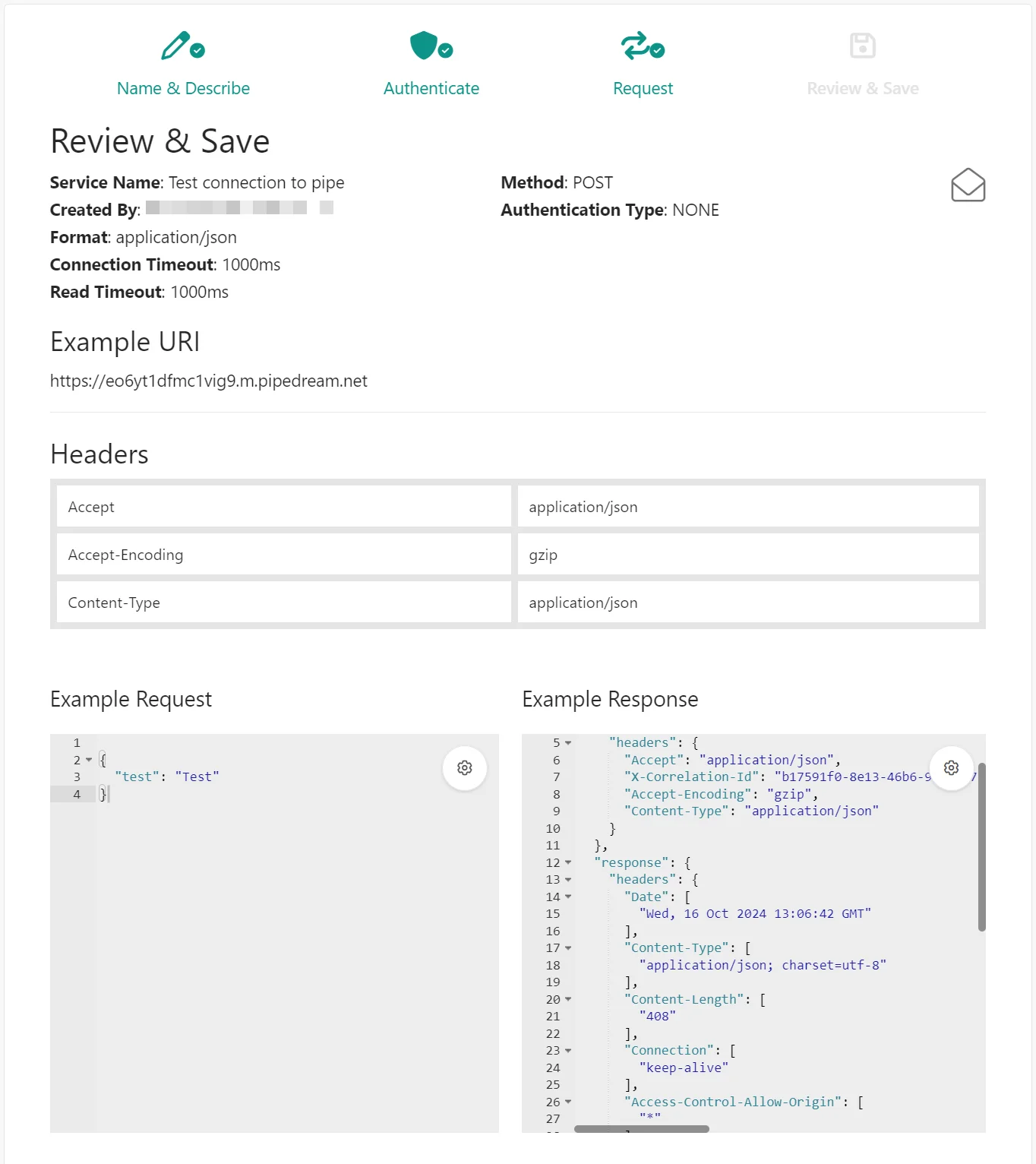Click the "408" content length value

(x=658, y=1016)
